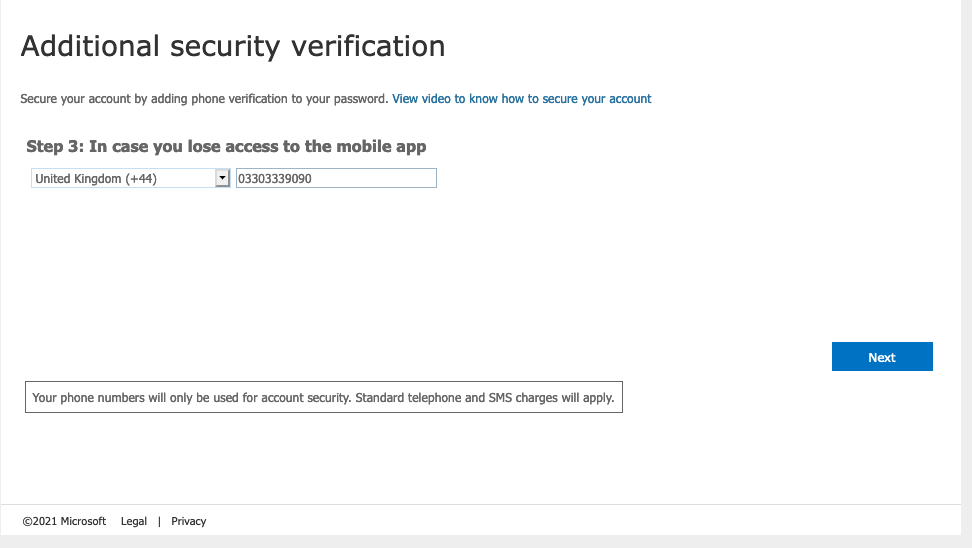Open the Privacy footer link

[x=188, y=521]
